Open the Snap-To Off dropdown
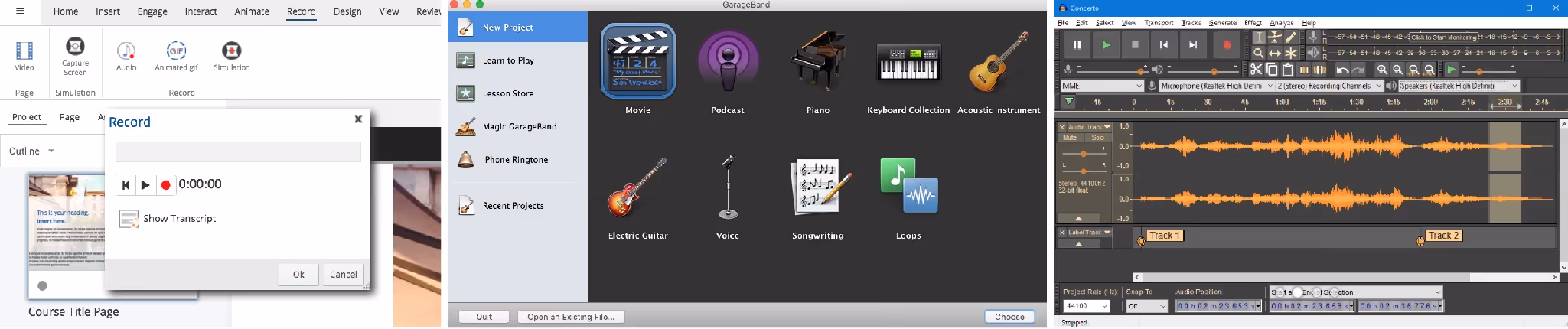This screenshot has width=1568, height=329. tap(1147, 306)
